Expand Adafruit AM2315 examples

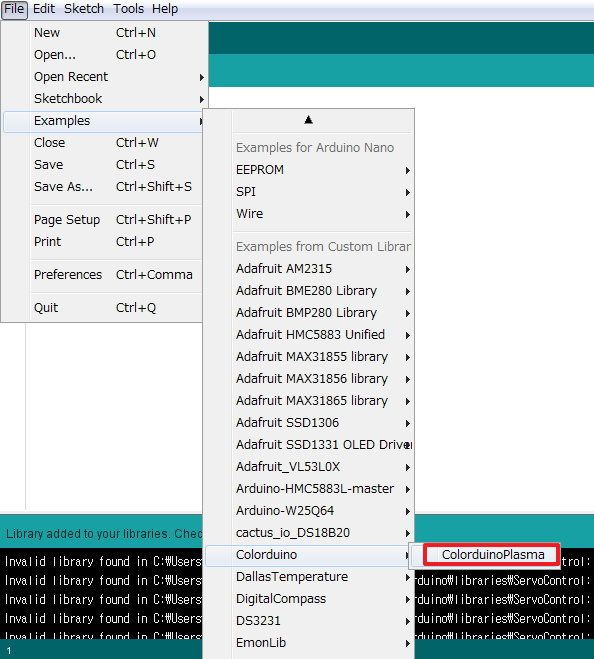coord(309,269)
